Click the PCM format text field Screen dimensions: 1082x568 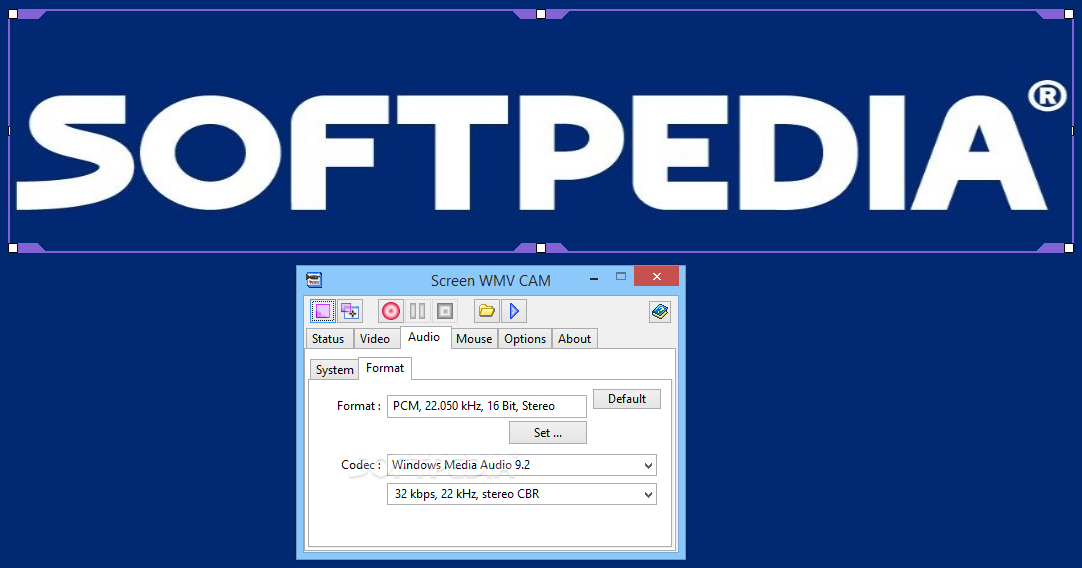[486, 406]
